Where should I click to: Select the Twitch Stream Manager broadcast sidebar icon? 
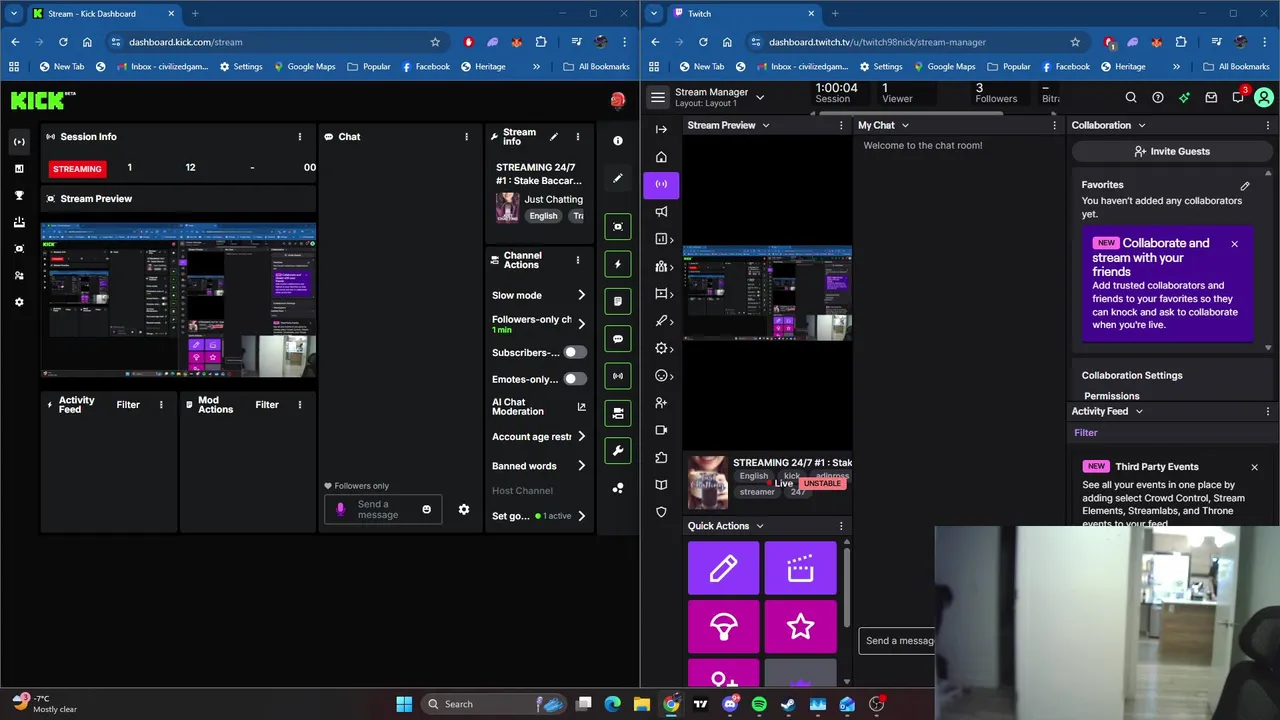[661, 184]
